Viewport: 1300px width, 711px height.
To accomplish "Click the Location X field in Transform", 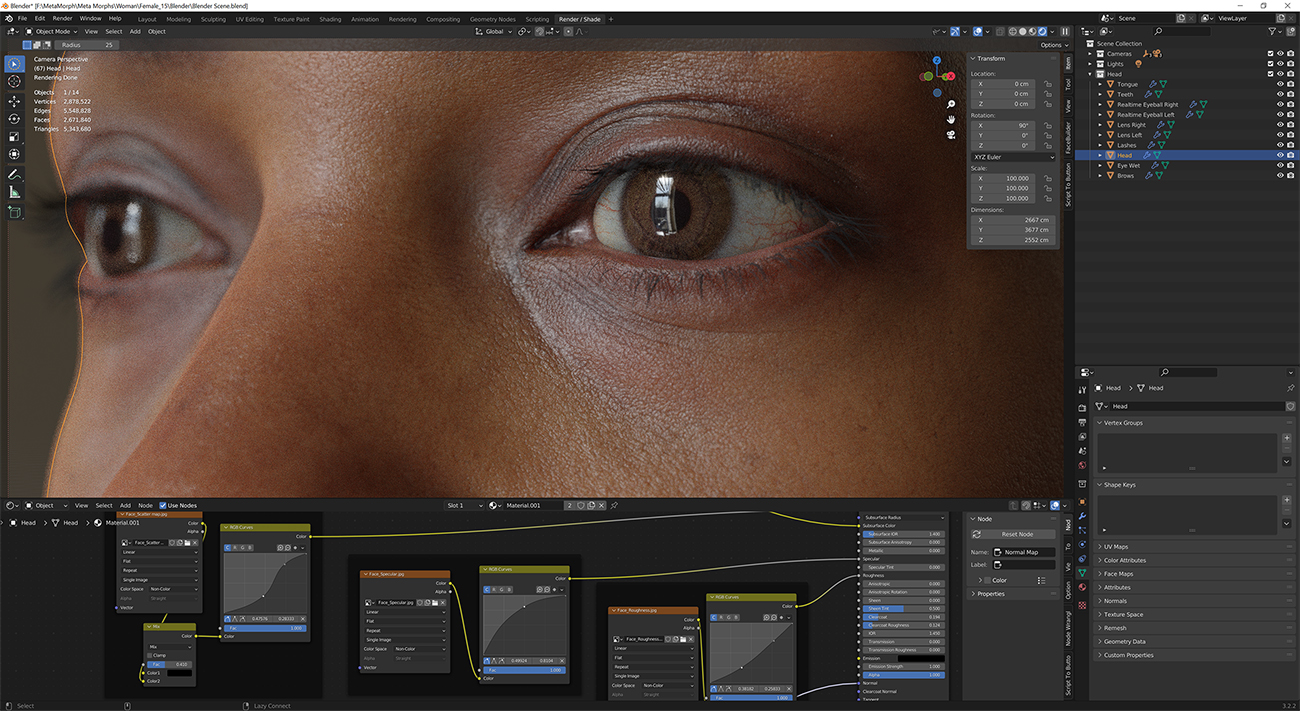I will pos(1003,84).
